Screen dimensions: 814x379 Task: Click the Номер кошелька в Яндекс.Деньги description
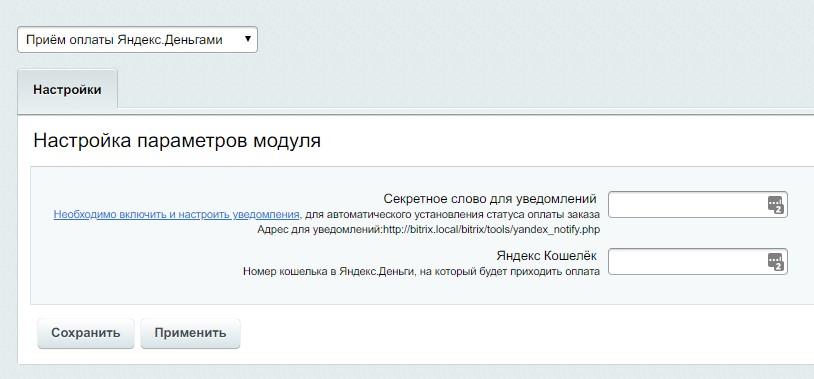(x=421, y=272)
